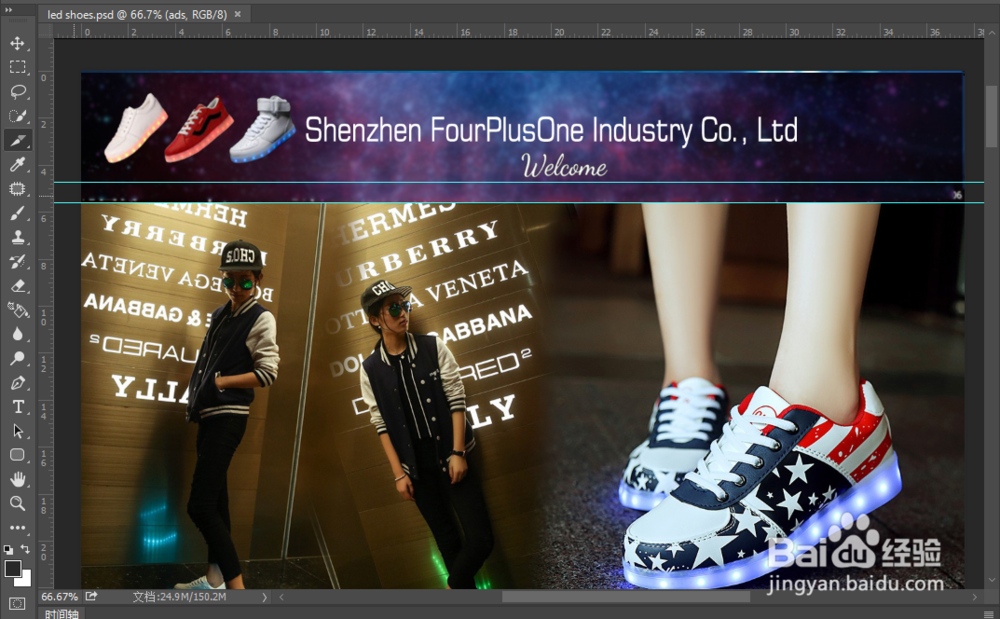Screen dimensions: 1000x619
Task: Click the 文档:24.9M/150.2M status text
Action: [x=179, y=597]
